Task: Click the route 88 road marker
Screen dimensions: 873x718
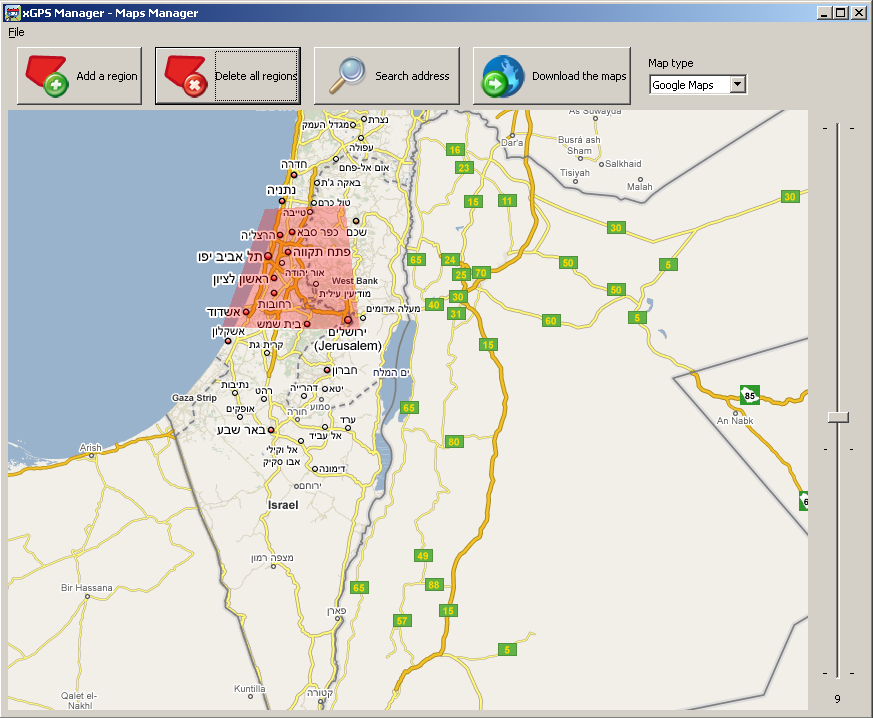Action: pyautogui.click(x=434, y=584)
